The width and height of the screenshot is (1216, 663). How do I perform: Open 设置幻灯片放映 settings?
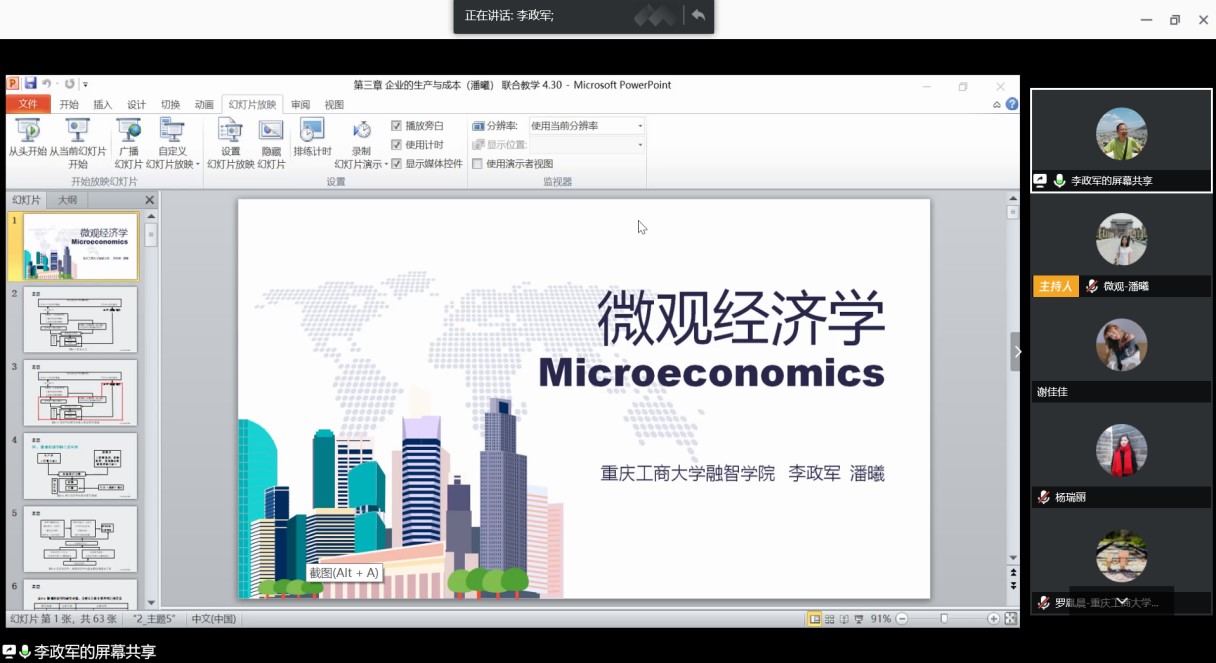pyautogui.click(x=230, y=130)
